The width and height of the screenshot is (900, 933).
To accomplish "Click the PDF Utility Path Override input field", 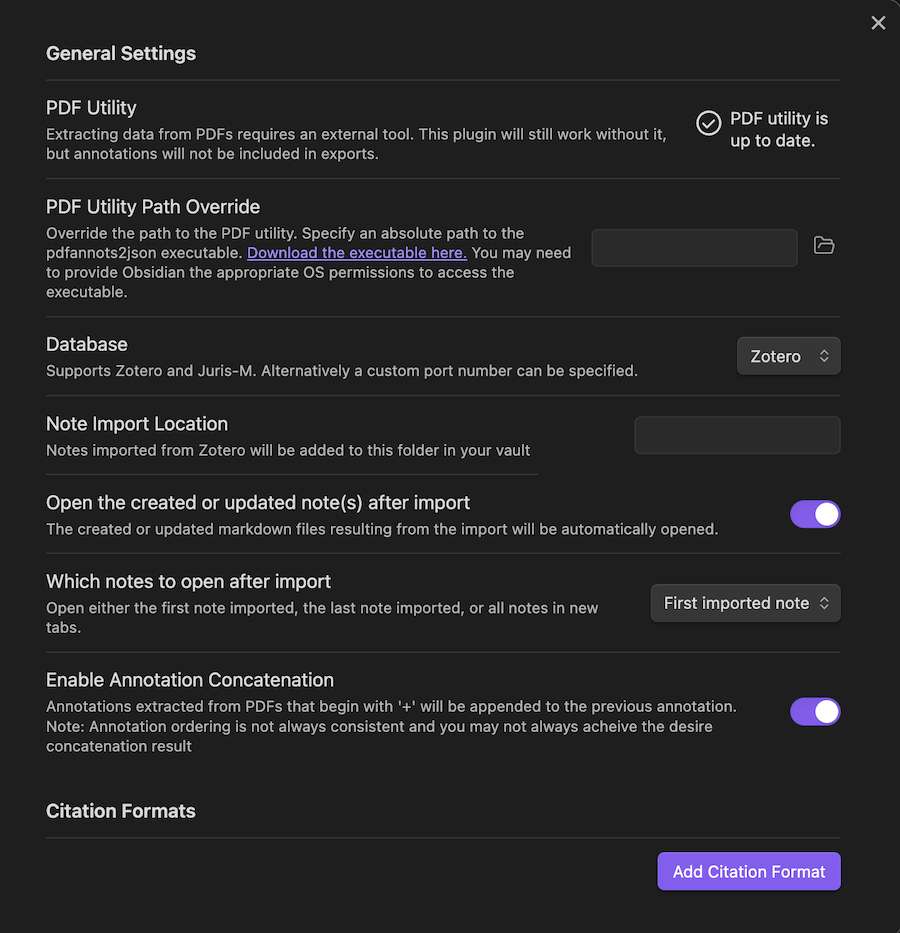I will pyautogui.click(x=694, y=248).
